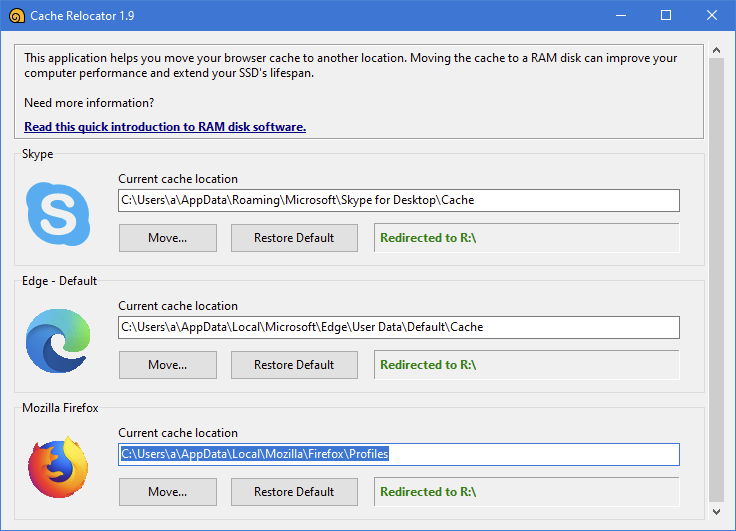Click the 'Cache Relocator 1.9' window title

pos(82,16)
